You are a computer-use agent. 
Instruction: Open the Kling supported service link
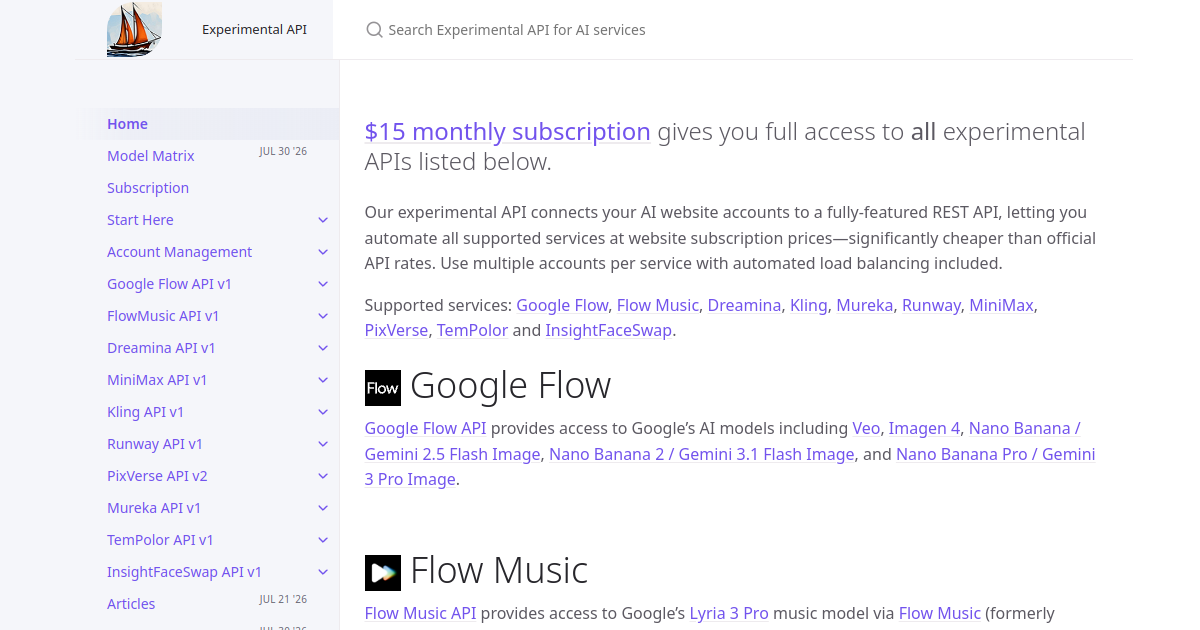809,305
